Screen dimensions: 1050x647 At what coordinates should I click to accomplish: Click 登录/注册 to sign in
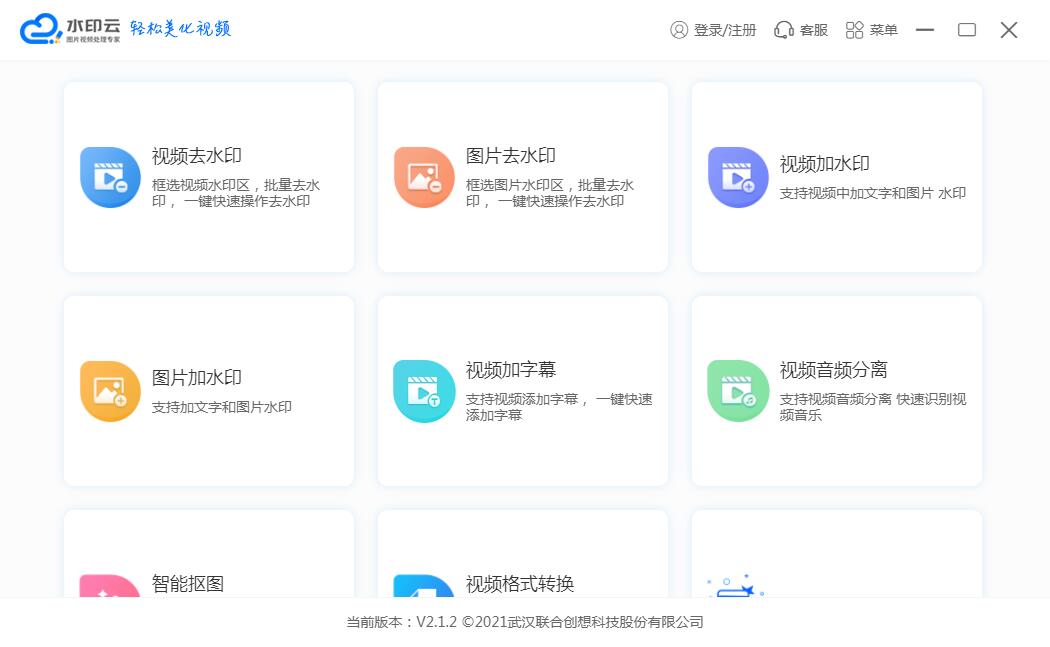click(724, 29)
